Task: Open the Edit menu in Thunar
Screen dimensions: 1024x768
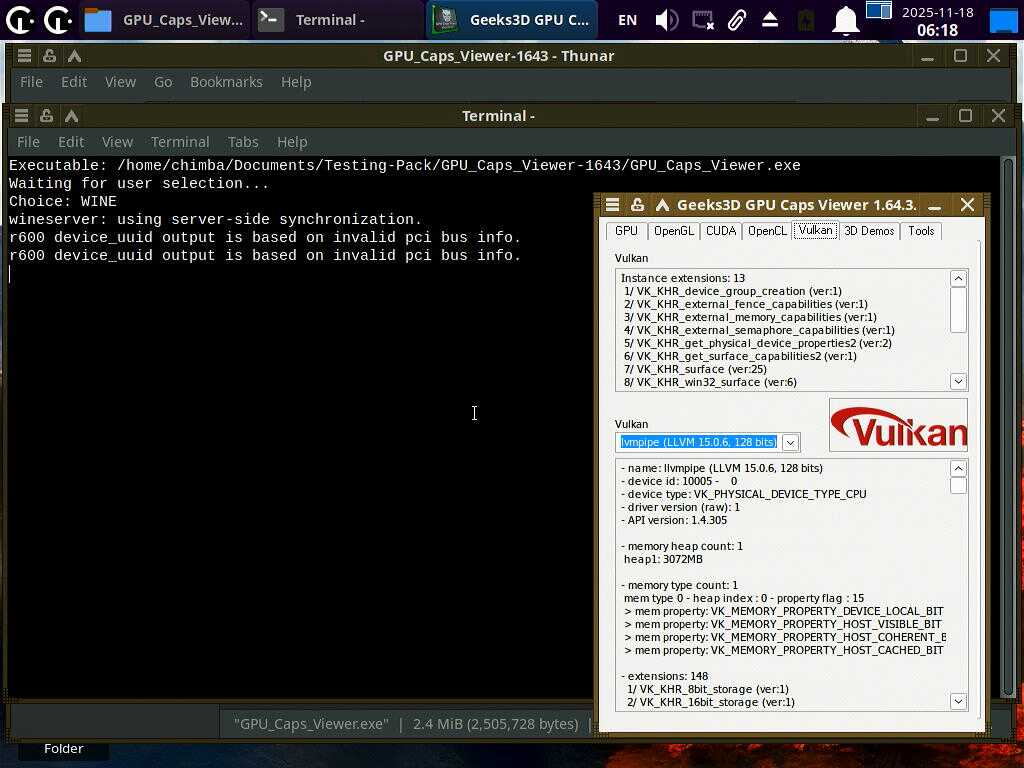Action: point(74,82)
